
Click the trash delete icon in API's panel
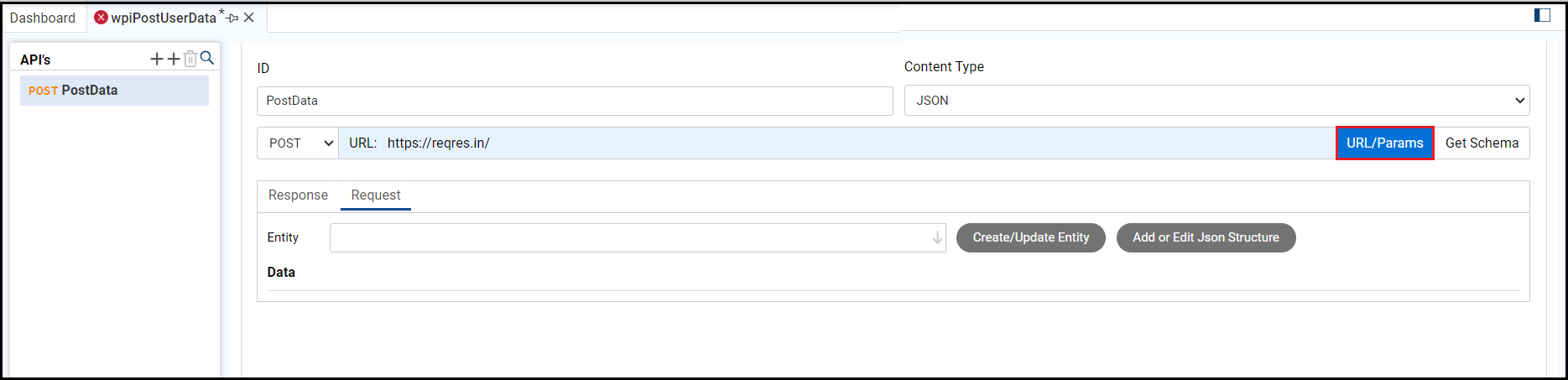coord(190,59)
